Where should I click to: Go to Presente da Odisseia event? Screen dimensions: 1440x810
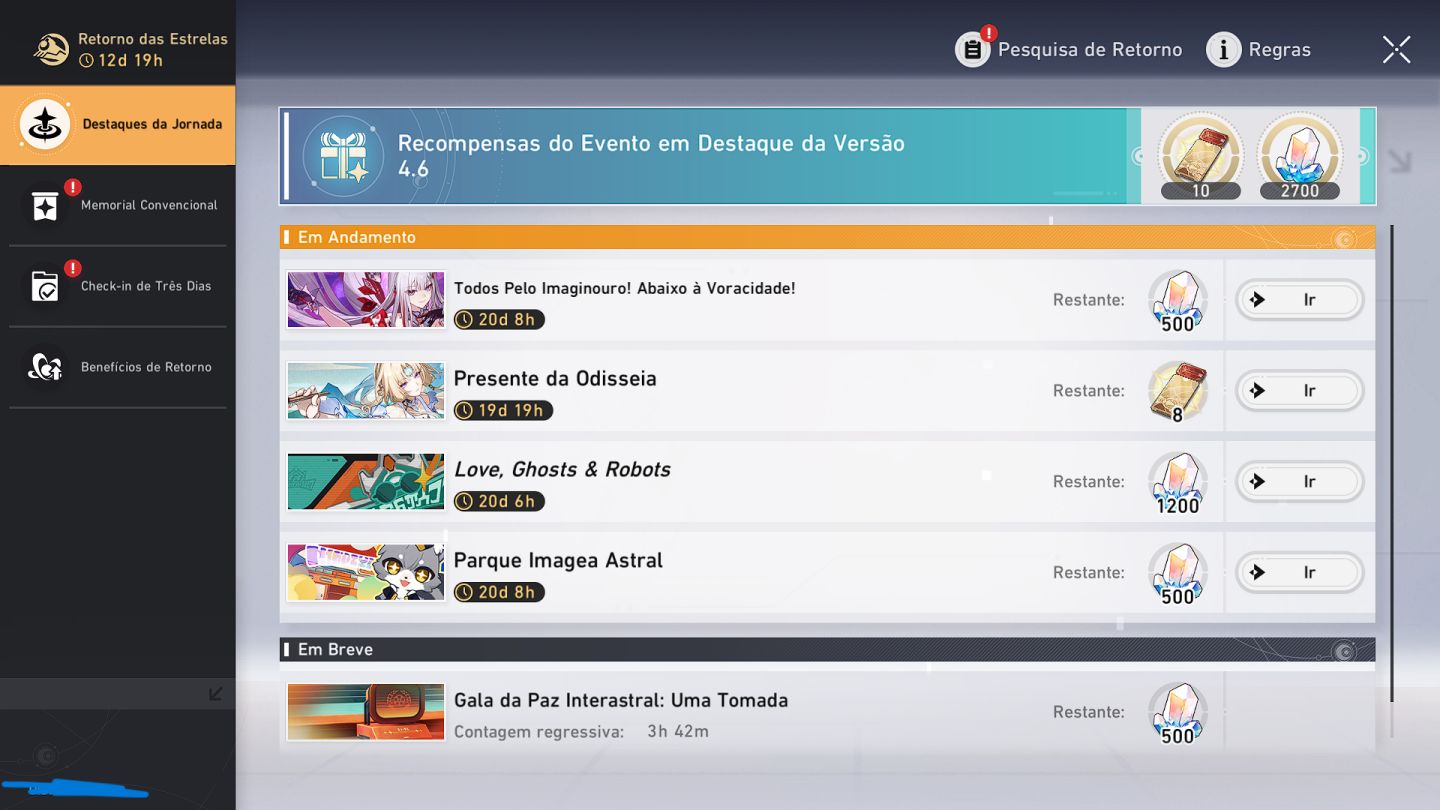pos(1300,391)
